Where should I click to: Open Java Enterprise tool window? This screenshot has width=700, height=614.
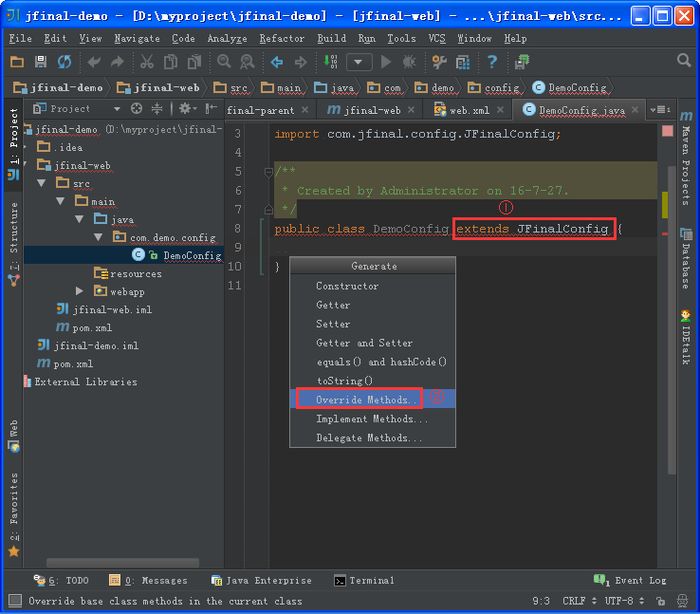[261, 580]
